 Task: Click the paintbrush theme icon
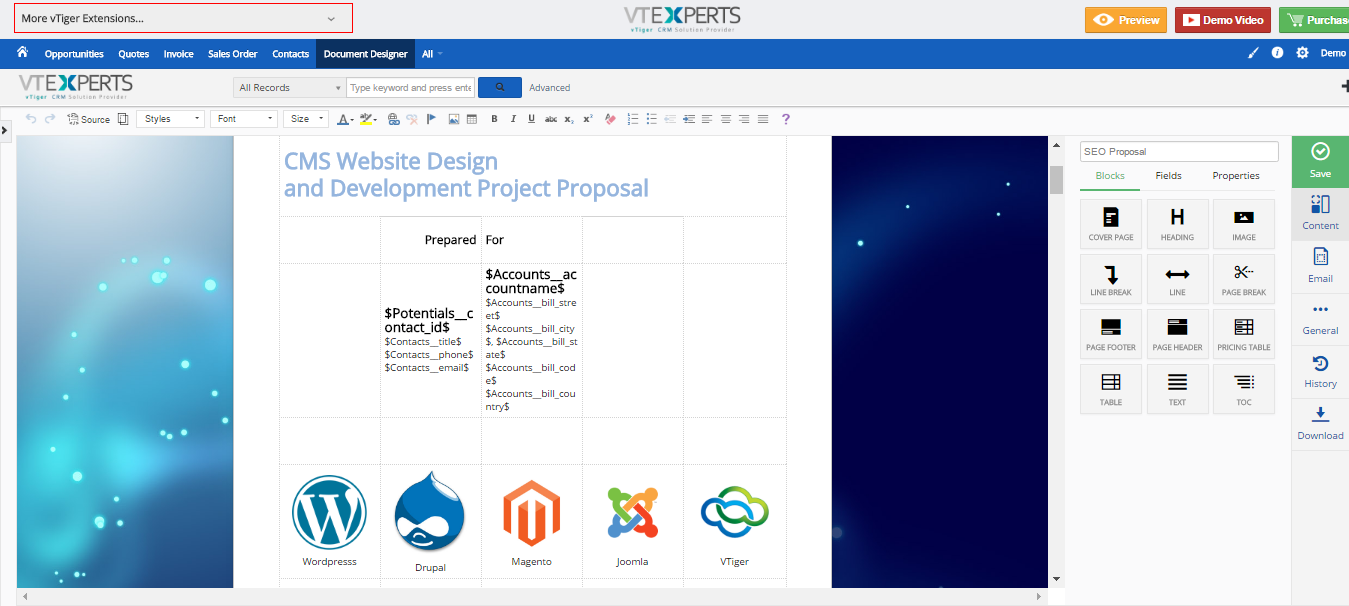coord(1253,53)
